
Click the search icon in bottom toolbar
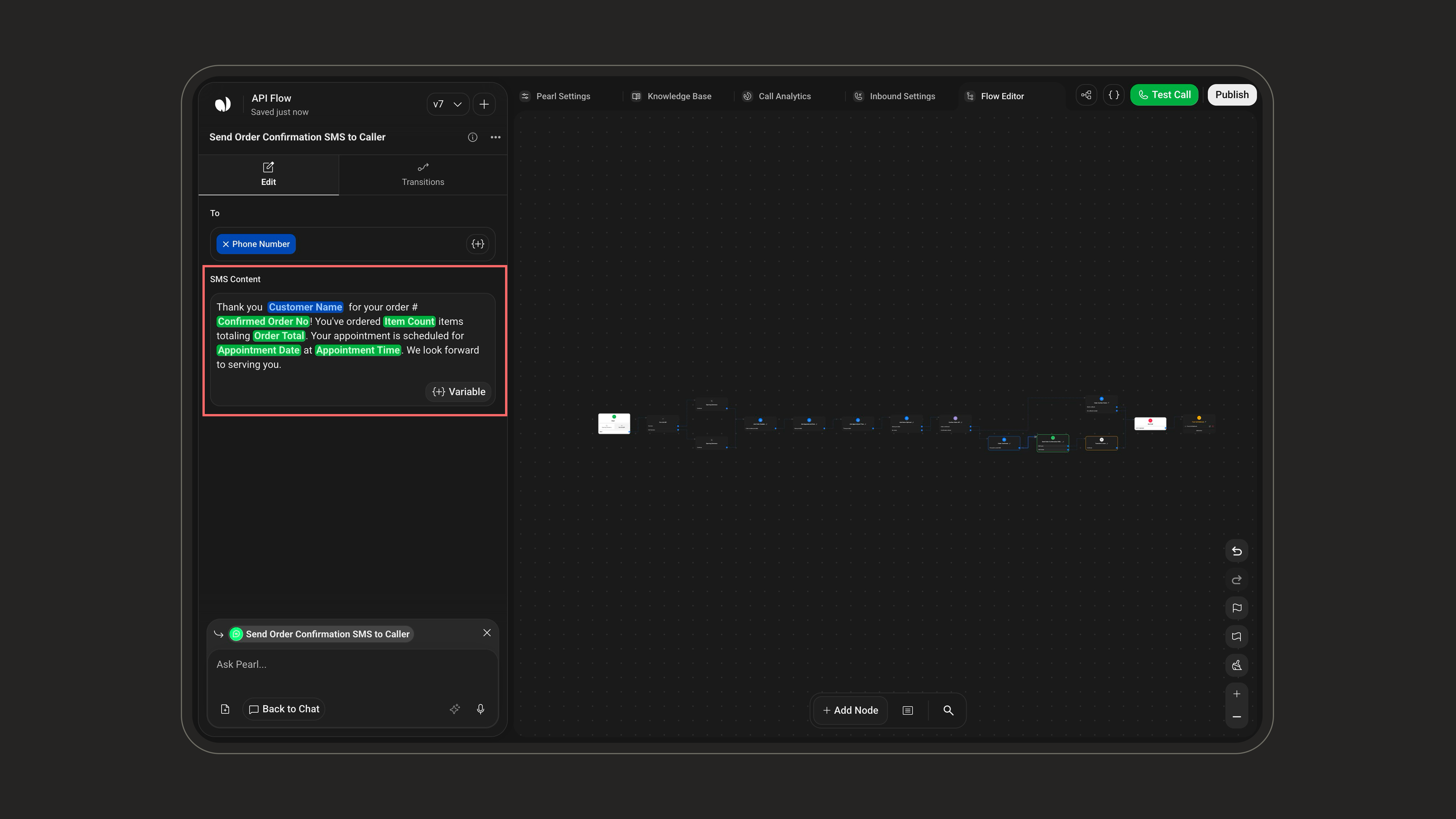pyautogui.click(x=948, y=710)
